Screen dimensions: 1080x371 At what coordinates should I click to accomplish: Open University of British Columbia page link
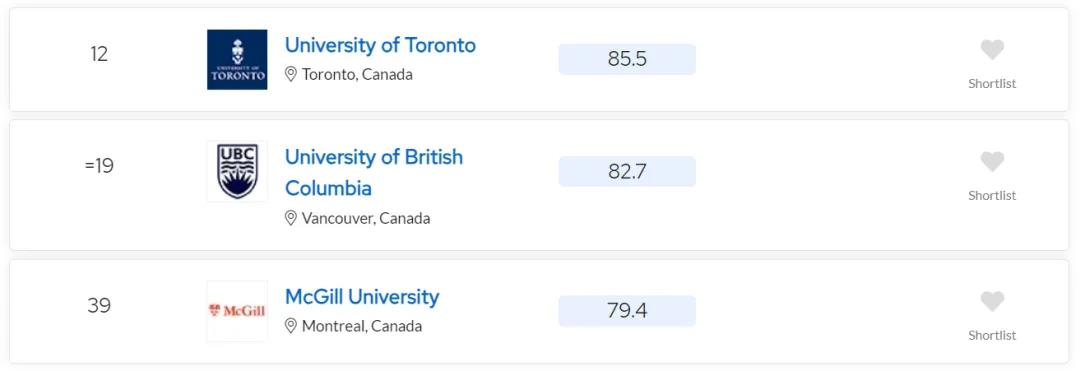point(374,172)
